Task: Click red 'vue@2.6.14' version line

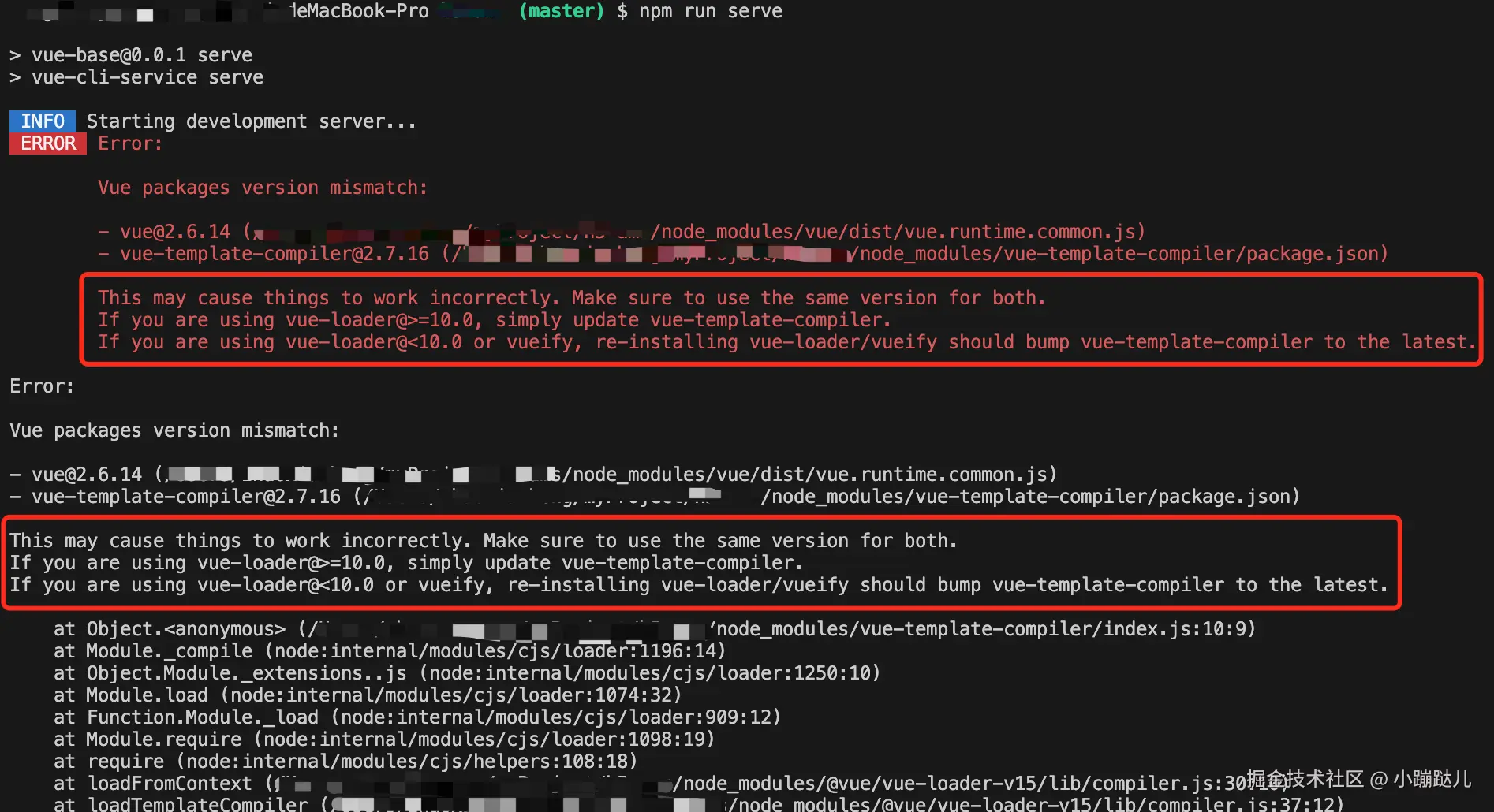Action: coord(622,232)
